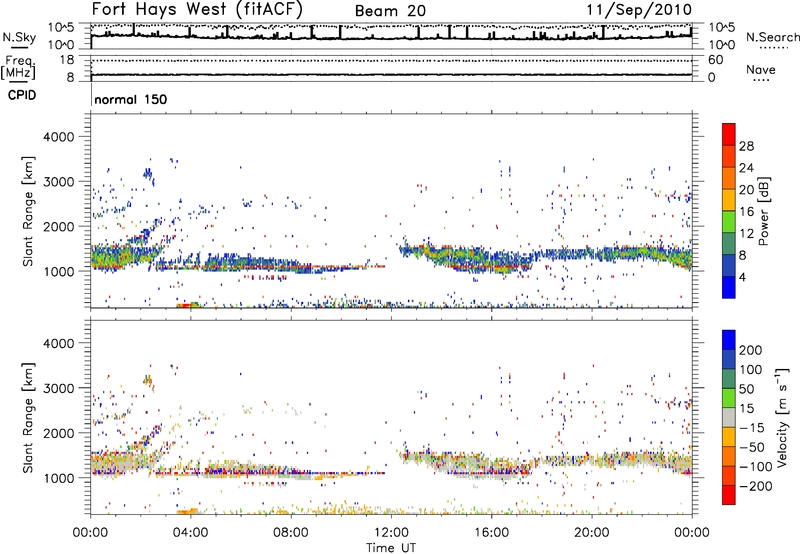Pick the gray segment of velocity colorbar
This screenshot has height=554, width=800.
click(729, 417)
